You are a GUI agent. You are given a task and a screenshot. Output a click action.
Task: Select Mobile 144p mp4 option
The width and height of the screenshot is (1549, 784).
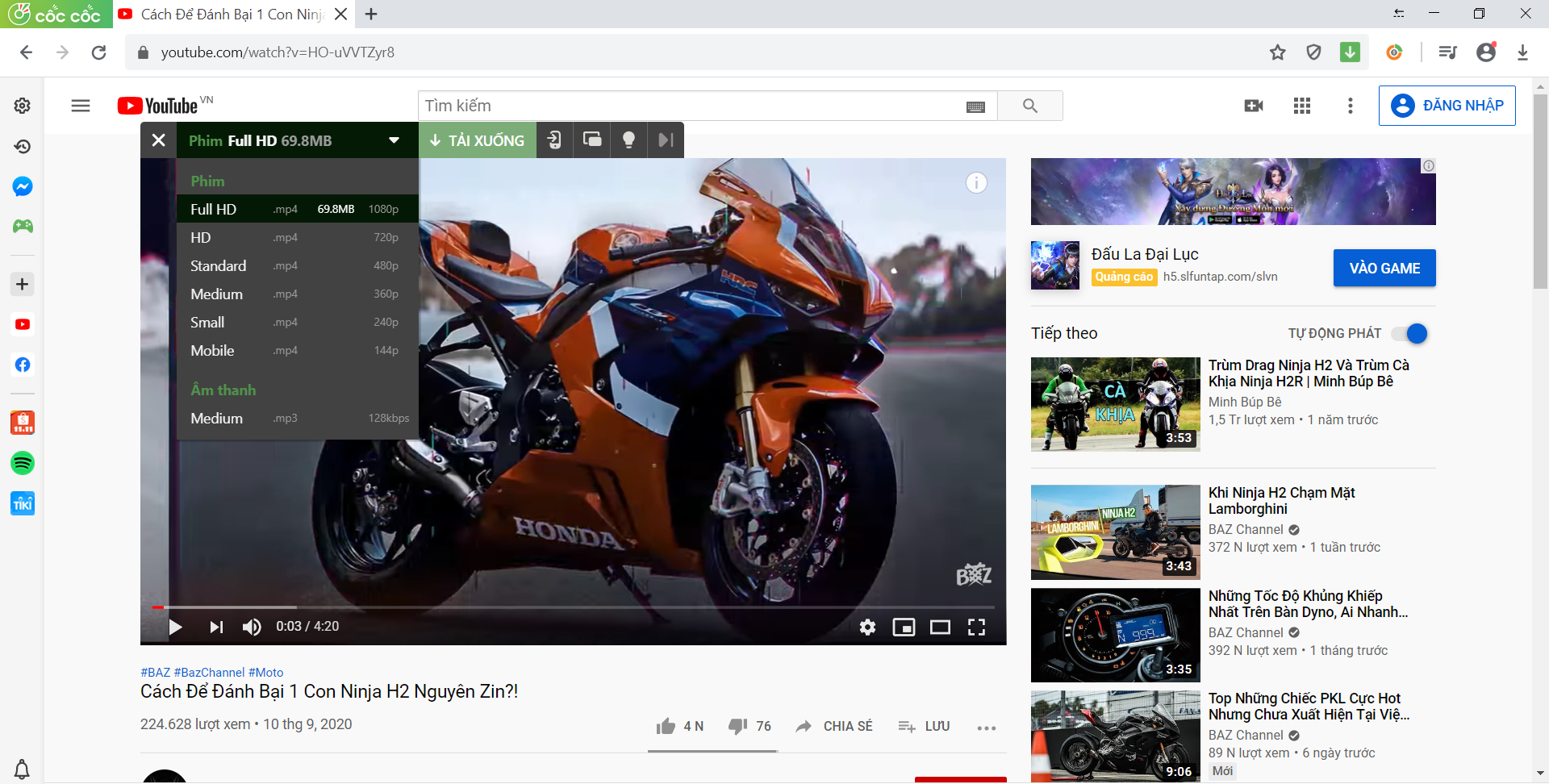pos(297,350)
